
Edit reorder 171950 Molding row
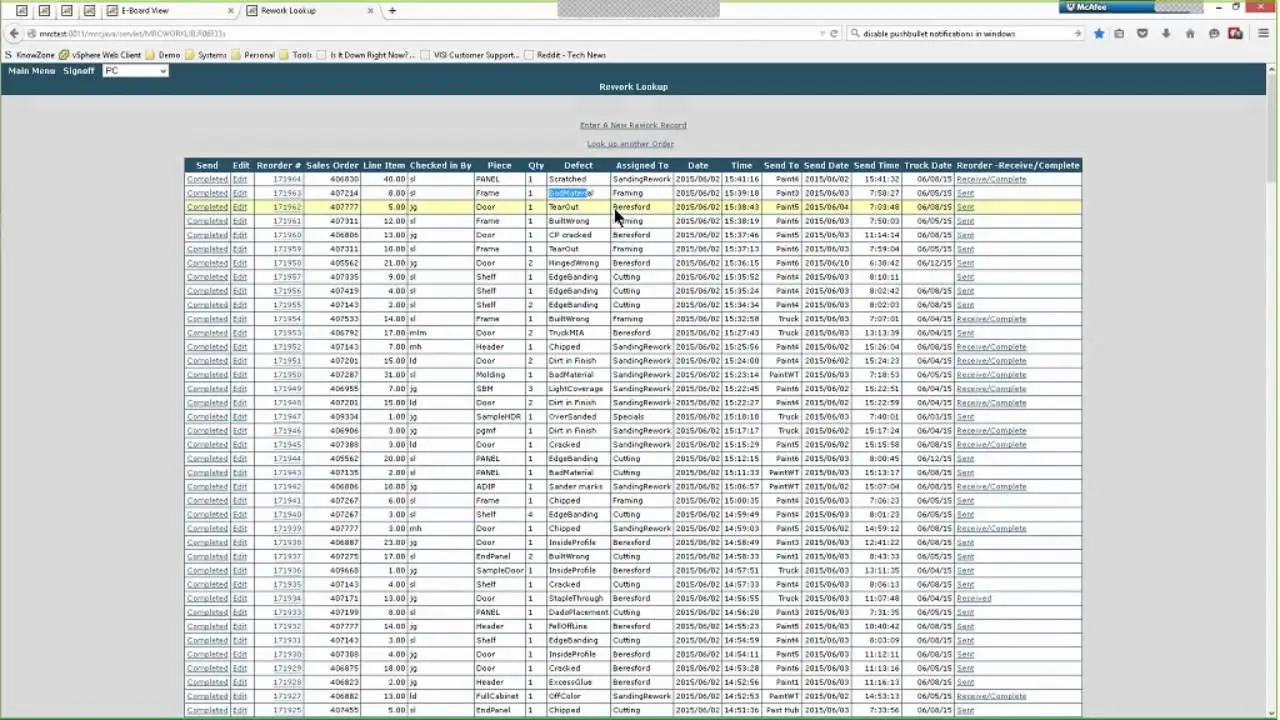tap(240, 375)
